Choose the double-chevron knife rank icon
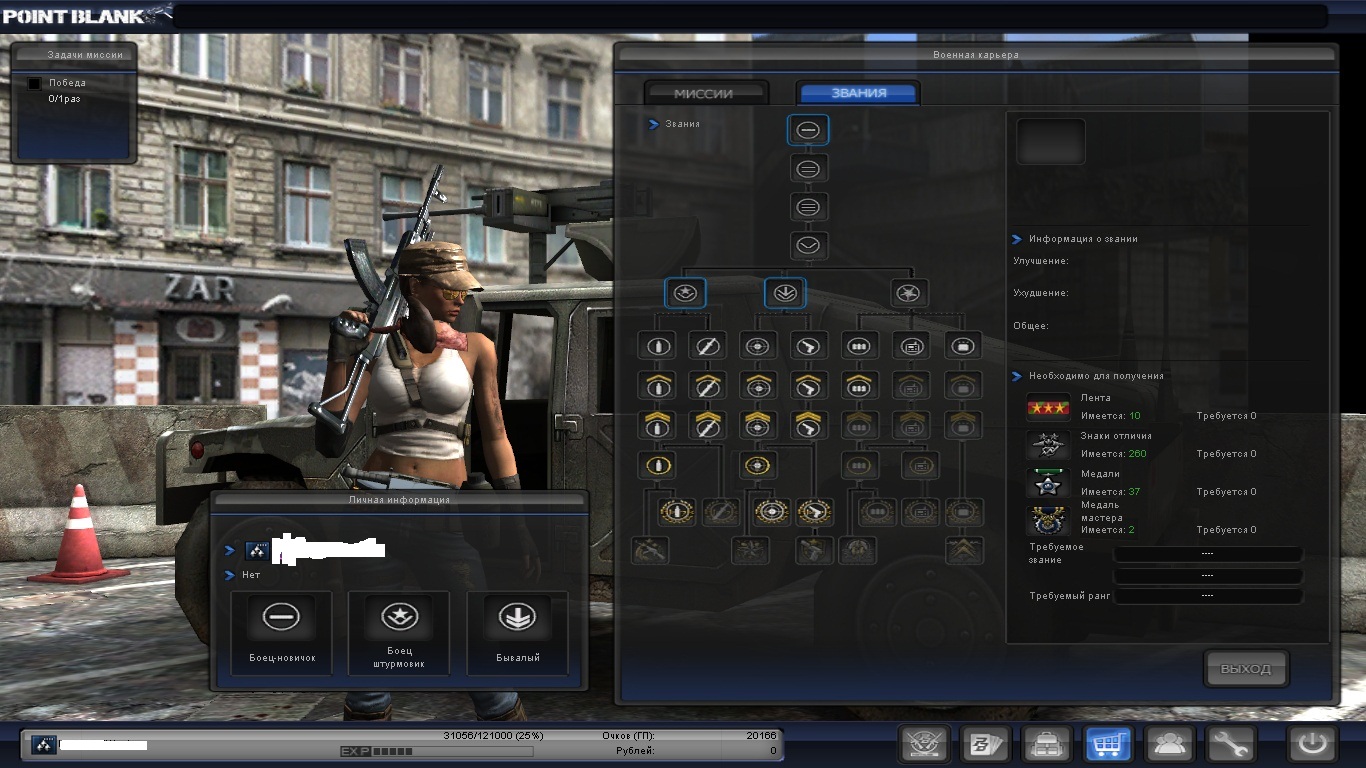This screenshot has height=768, width=1366. click(x=707, y=425)
